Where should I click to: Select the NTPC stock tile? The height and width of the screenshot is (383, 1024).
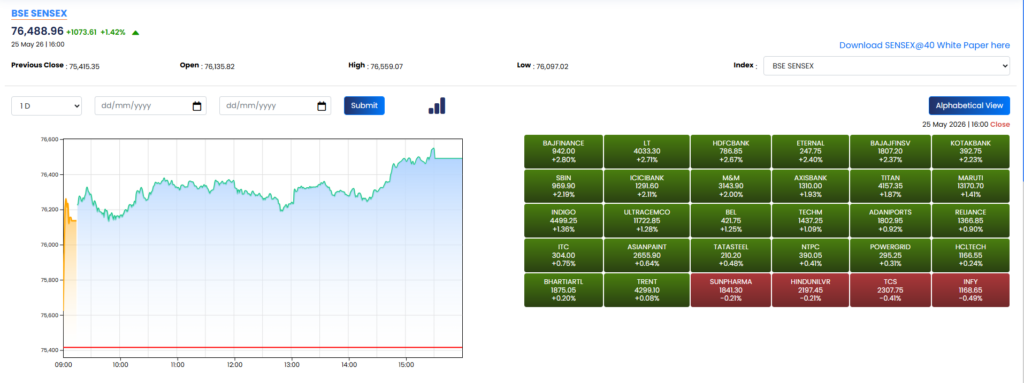(810, 256)
